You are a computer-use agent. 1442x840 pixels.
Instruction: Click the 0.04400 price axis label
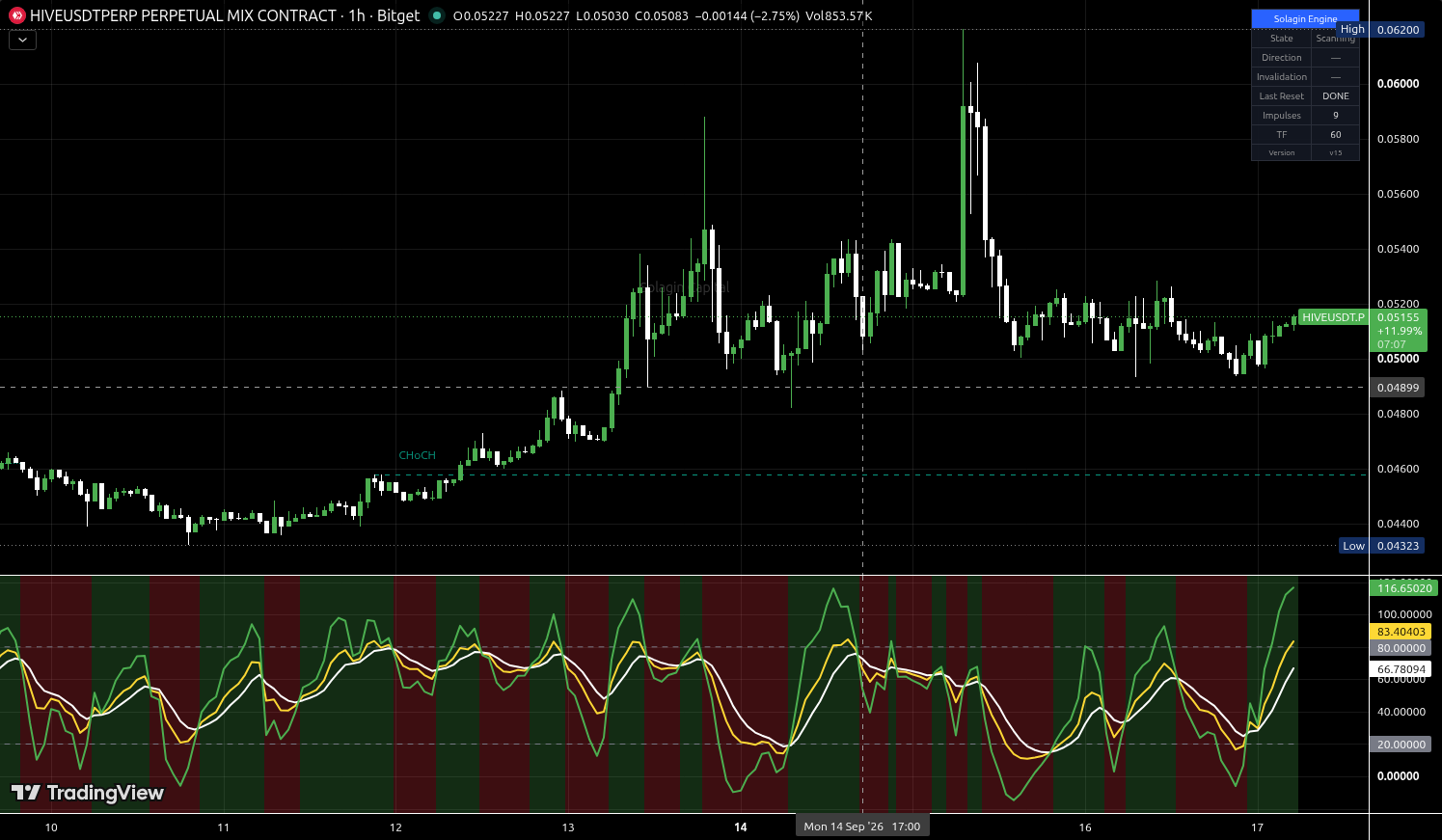(x=1398, y=524)
